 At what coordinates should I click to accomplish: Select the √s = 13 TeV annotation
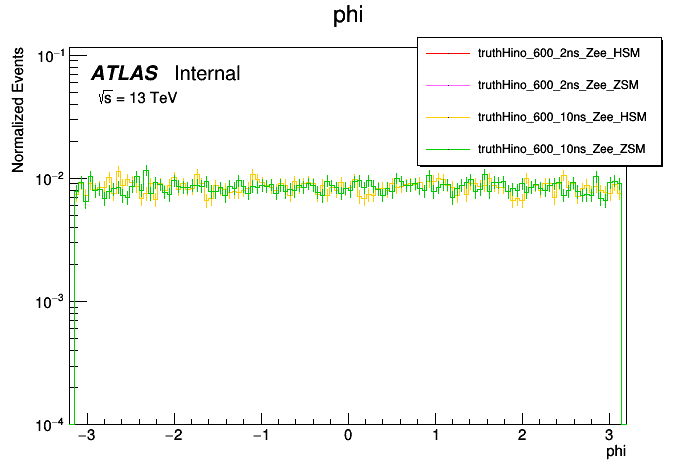click(x=137, y=98)
